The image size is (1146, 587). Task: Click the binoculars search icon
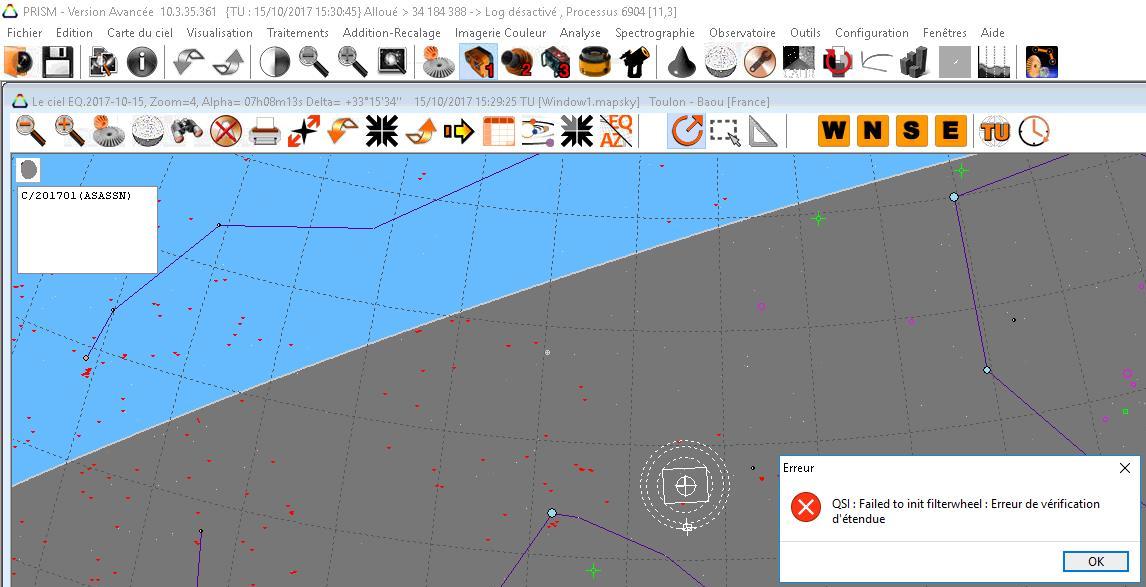coord(187,131)
